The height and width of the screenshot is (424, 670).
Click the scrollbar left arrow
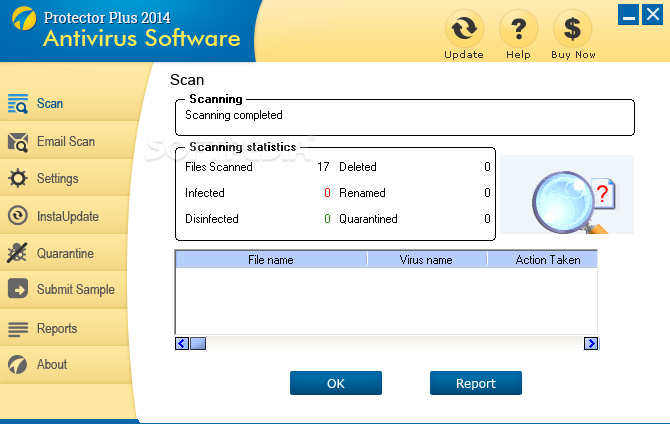[182, 343]
